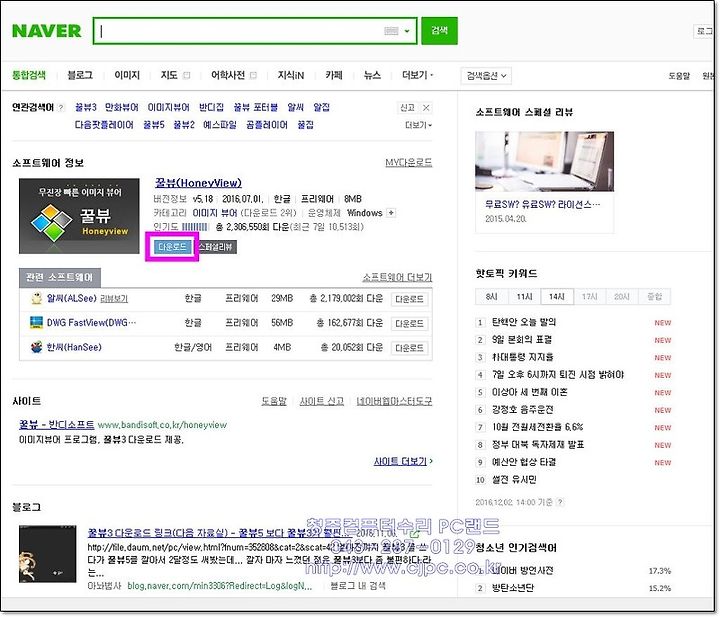Click the 신고 button in related searches

click(407, 107)
